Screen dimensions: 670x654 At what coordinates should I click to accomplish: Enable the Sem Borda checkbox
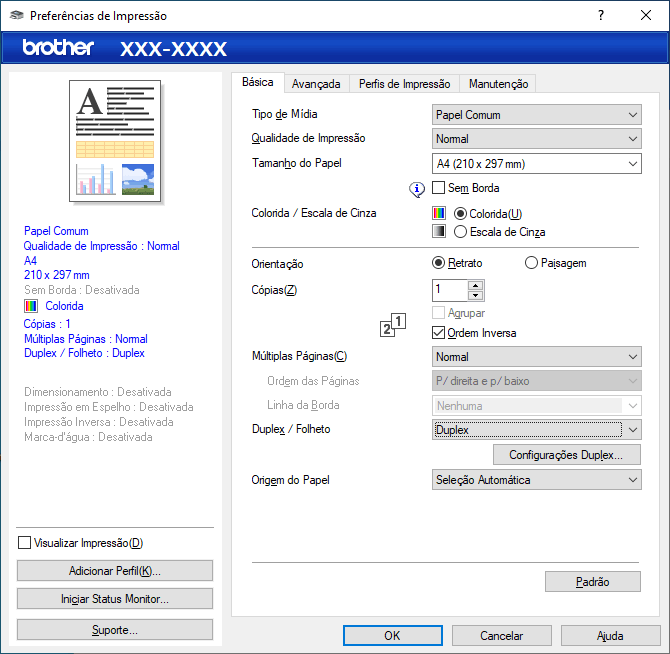click(x=440, y=188)
